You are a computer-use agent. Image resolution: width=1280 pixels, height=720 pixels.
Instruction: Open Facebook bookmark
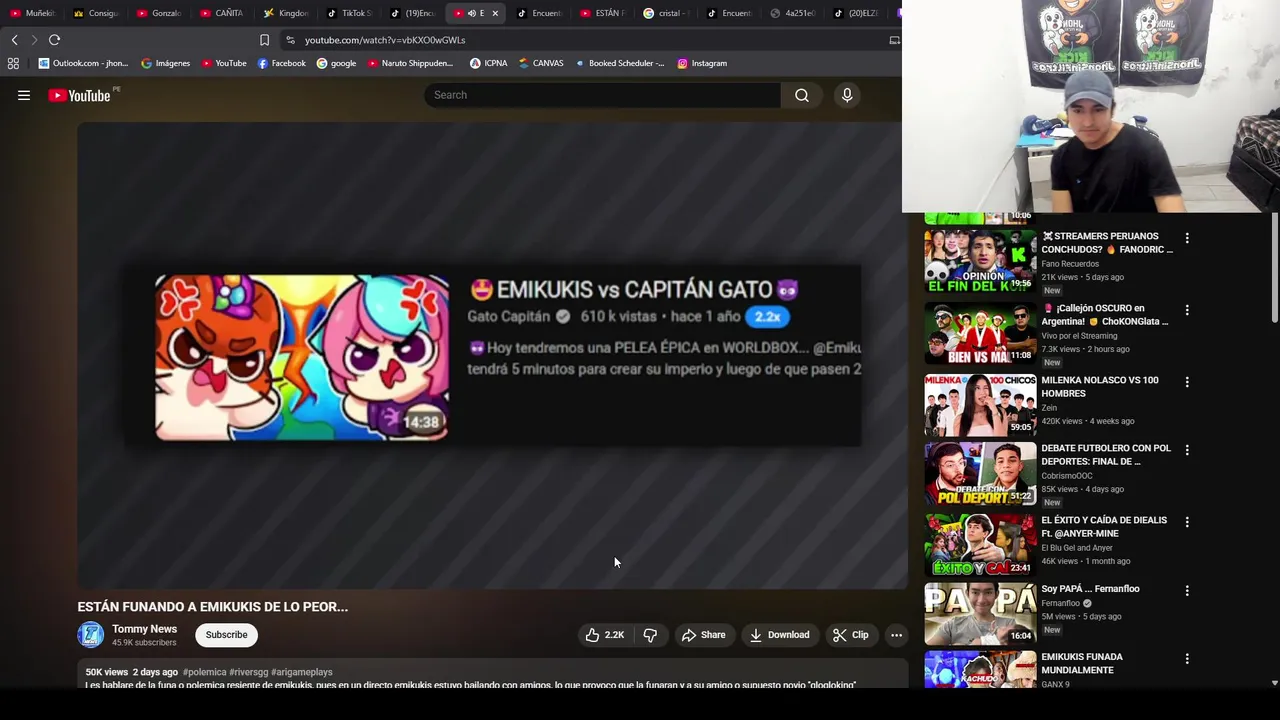pos(282,63)
